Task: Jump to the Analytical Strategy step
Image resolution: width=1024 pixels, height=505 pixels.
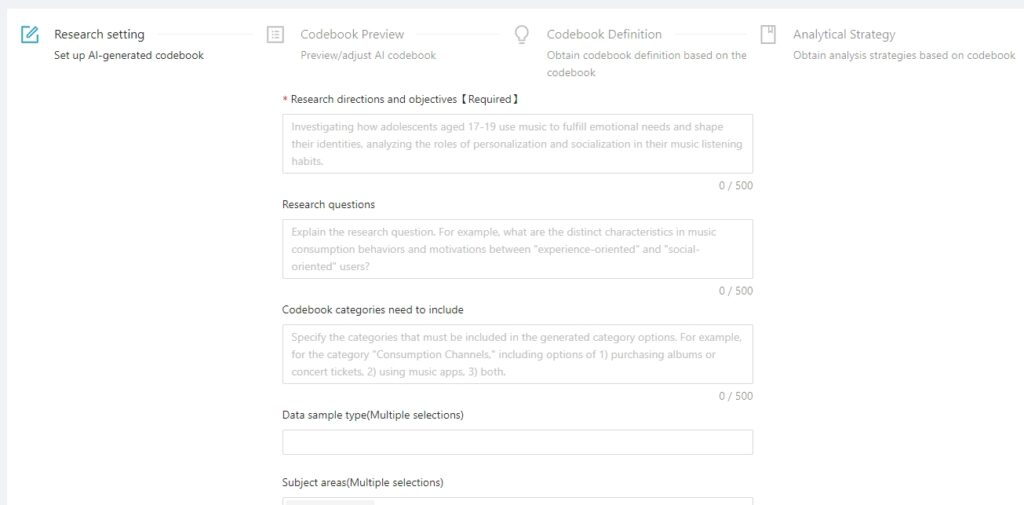Action: click(x=844, y=35)
